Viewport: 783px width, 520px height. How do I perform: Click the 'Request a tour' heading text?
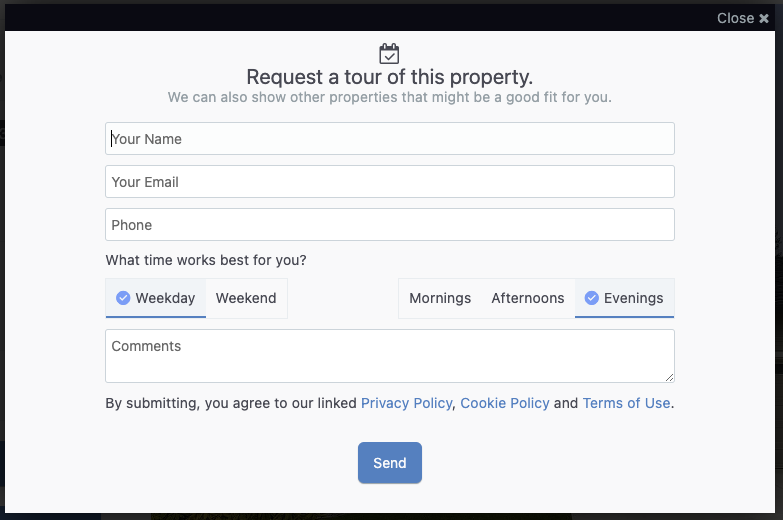click(390, 77)
